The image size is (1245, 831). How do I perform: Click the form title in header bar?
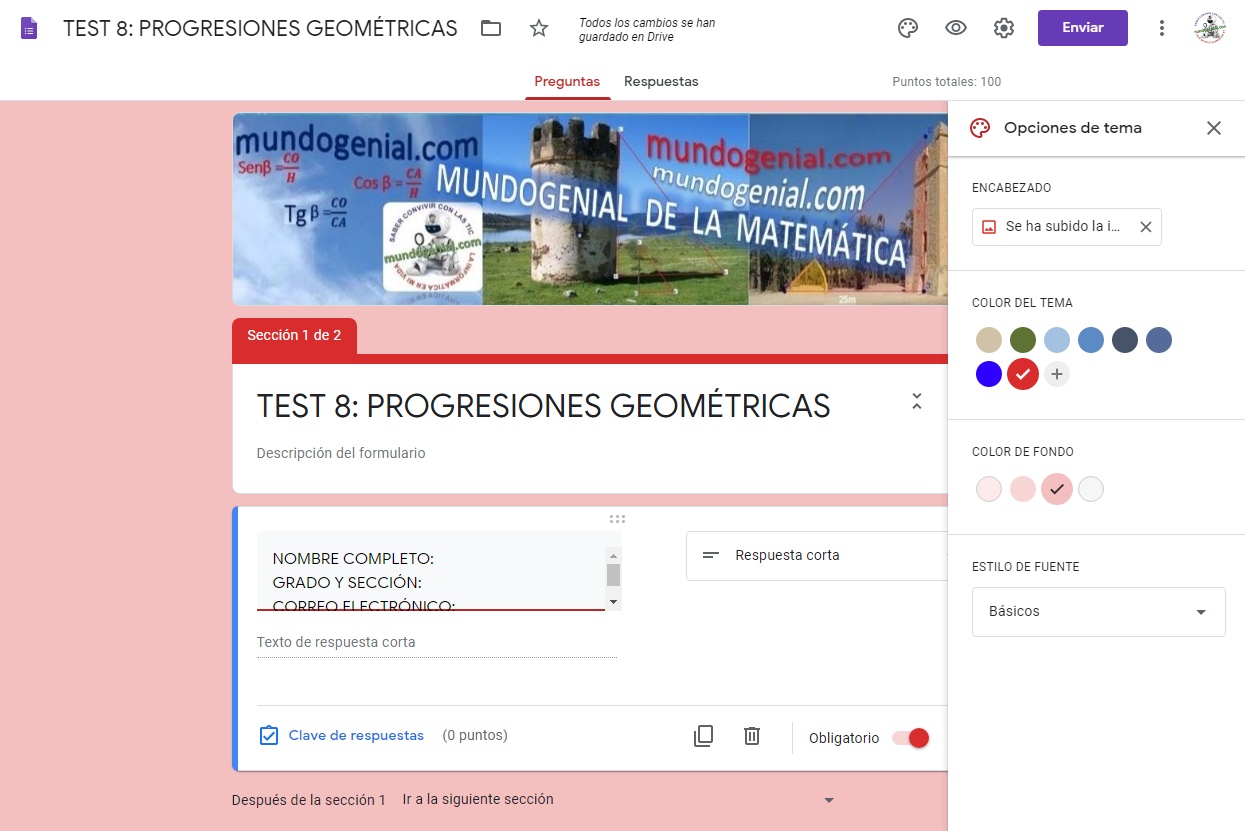point(261,28)
